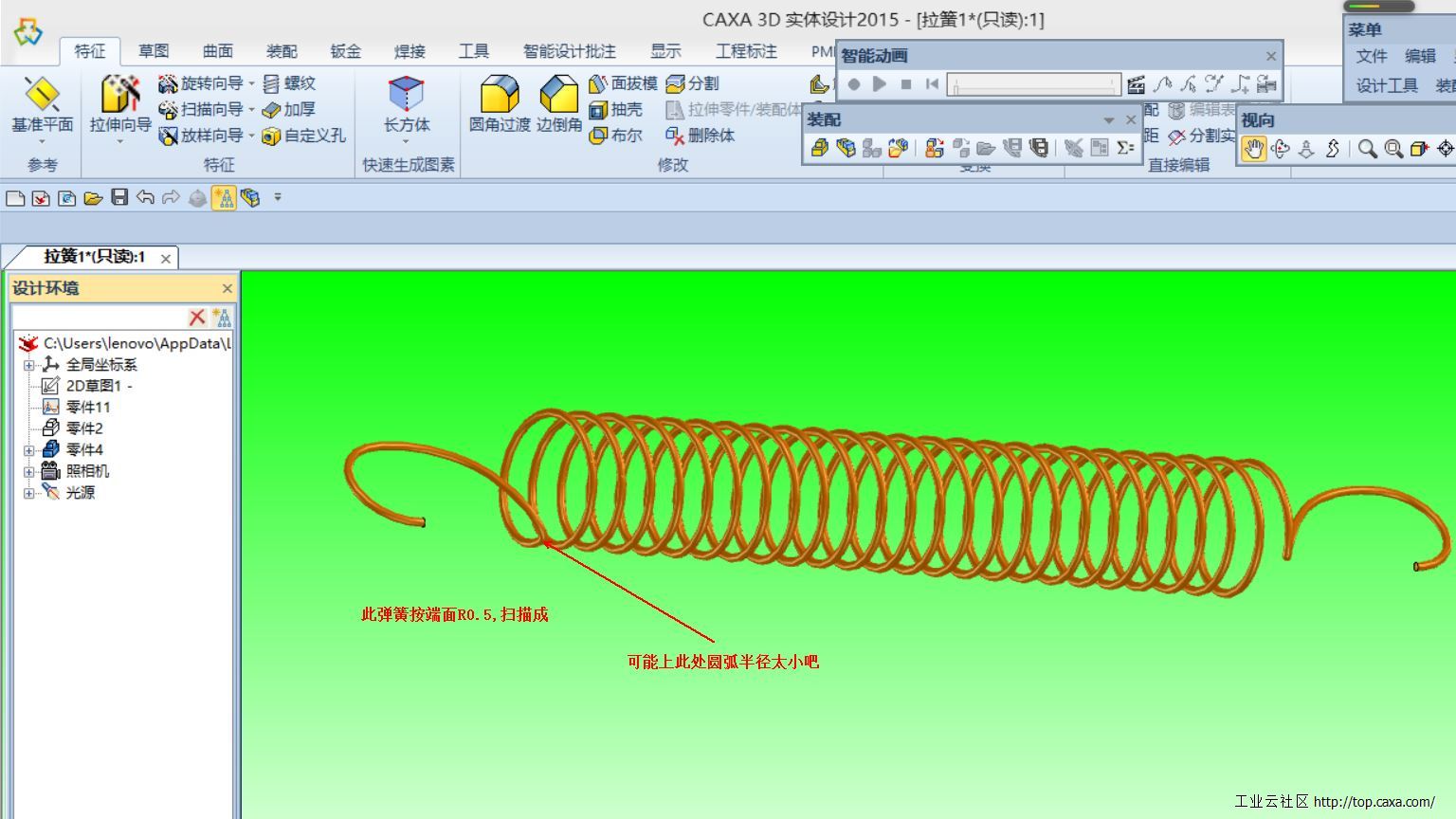Screen dimensions: 1456x819
Task: Select the hand pan tool in 视向 toolbar
Action: (x=1254, y=149)
